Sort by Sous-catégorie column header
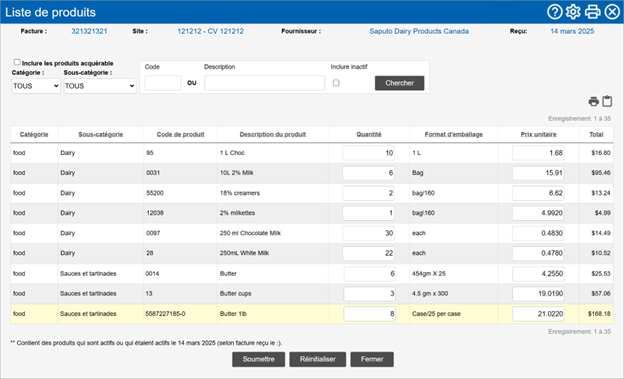The image size is (624, 379). (x=101, y=135)
